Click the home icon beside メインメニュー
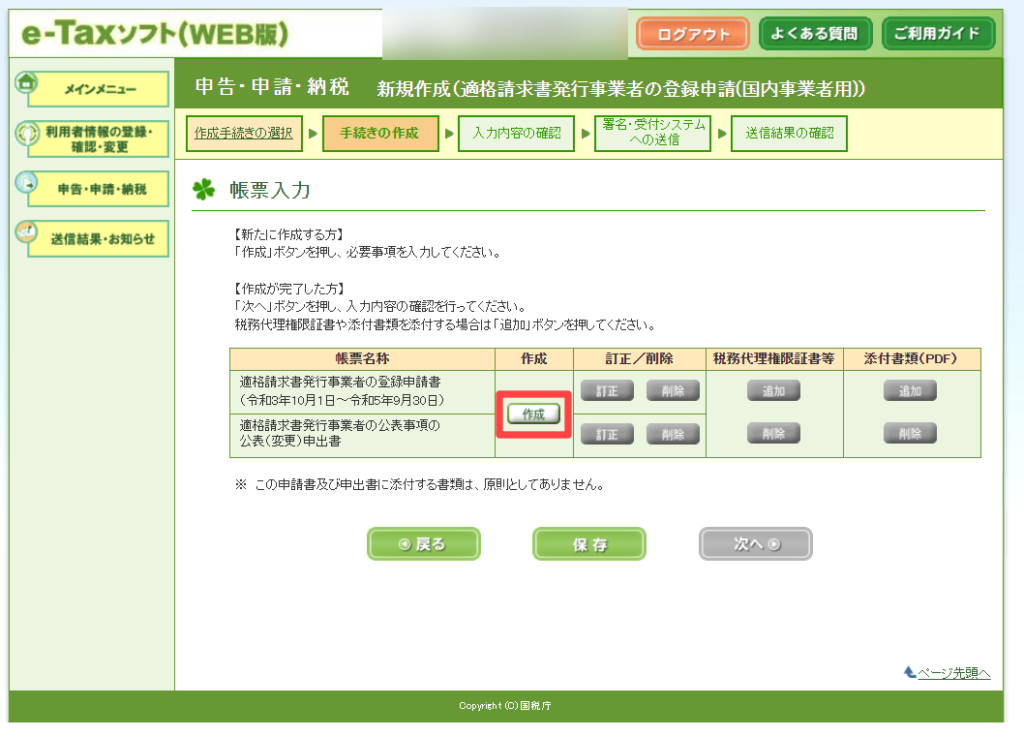The image size is (1024, 737). (27, 82)
